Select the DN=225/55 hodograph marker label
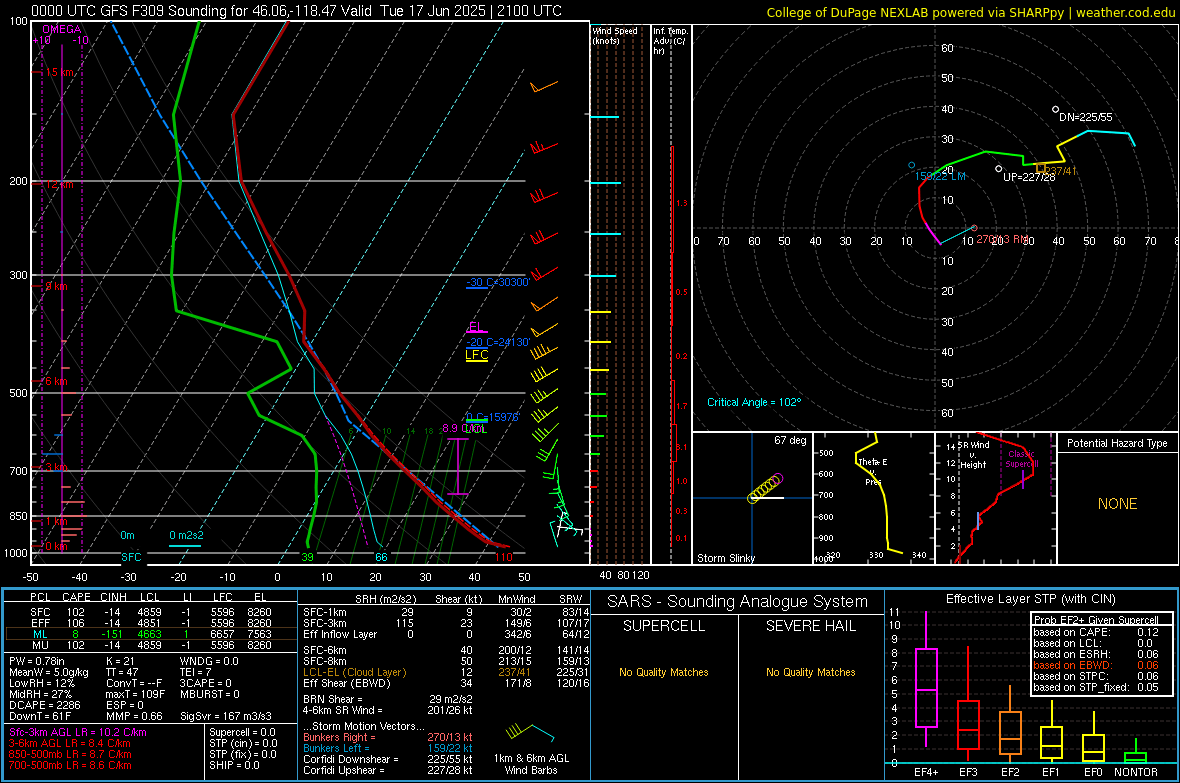The image size is (1180, 783). [x=1085, y=117]
